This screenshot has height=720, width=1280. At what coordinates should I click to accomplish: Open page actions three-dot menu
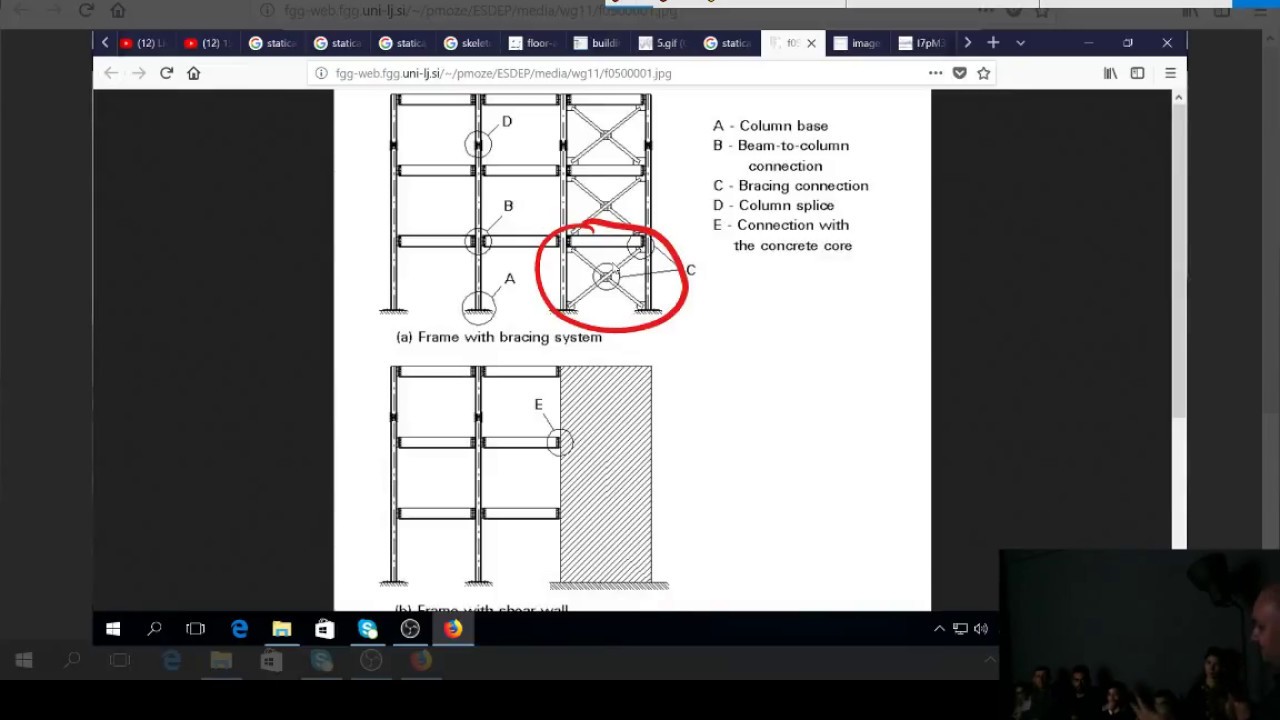click(935, 73)
